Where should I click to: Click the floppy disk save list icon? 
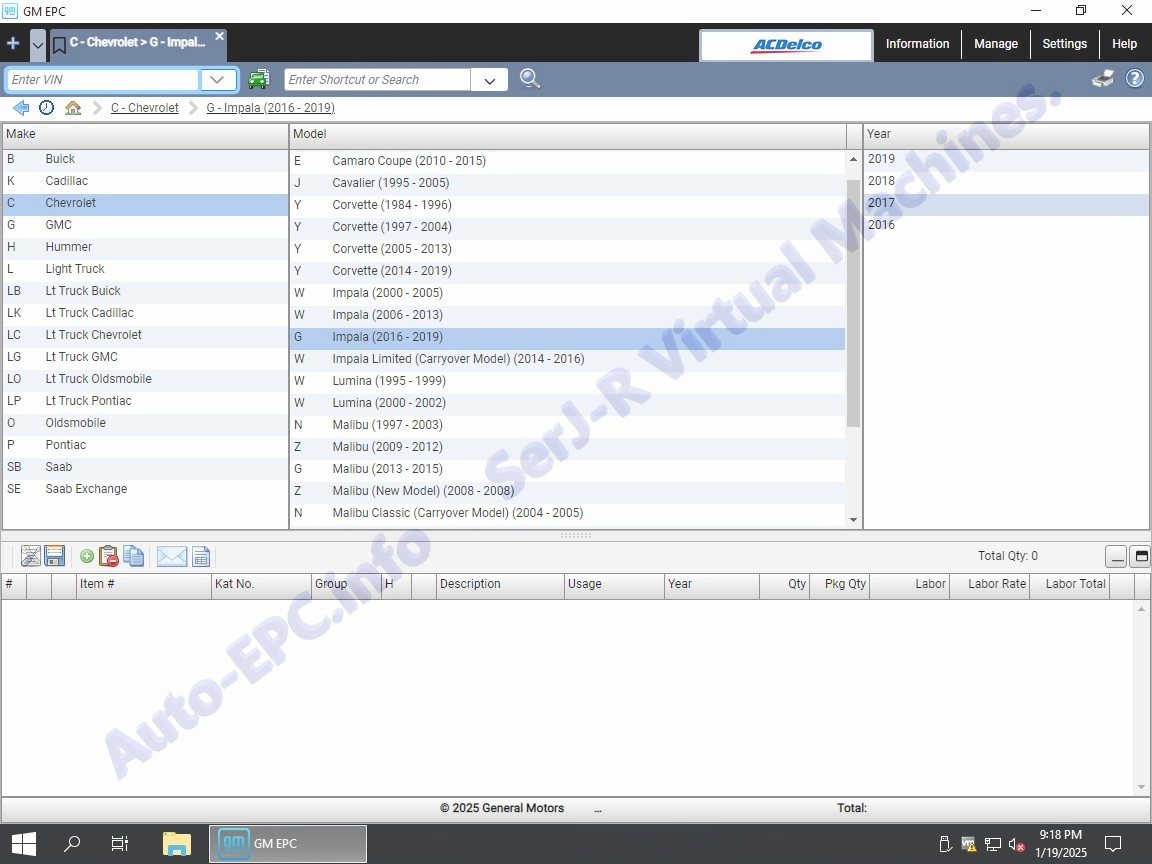[x=55, y=557]
